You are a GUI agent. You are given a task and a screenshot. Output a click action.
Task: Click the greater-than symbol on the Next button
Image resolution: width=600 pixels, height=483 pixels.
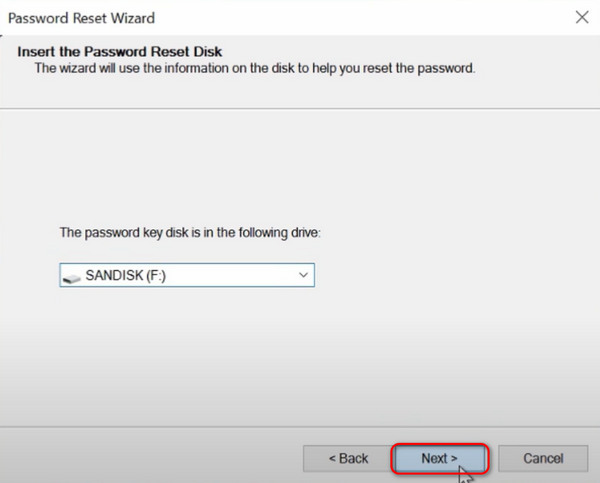453,459
